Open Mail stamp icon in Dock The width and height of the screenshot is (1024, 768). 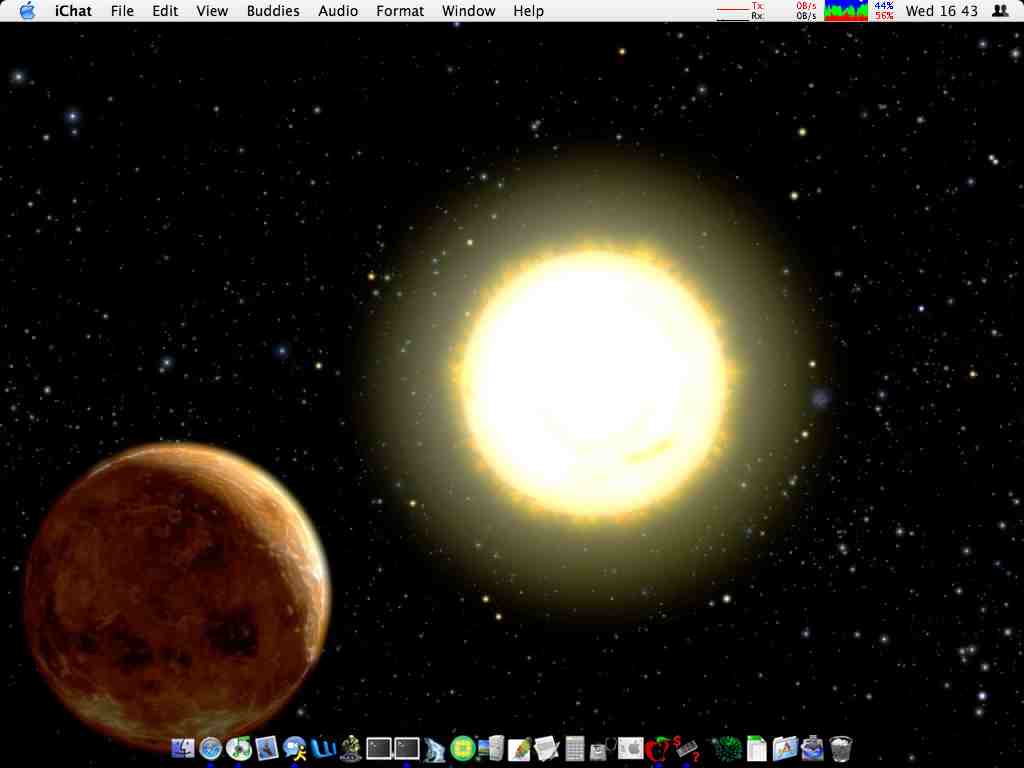266,748
